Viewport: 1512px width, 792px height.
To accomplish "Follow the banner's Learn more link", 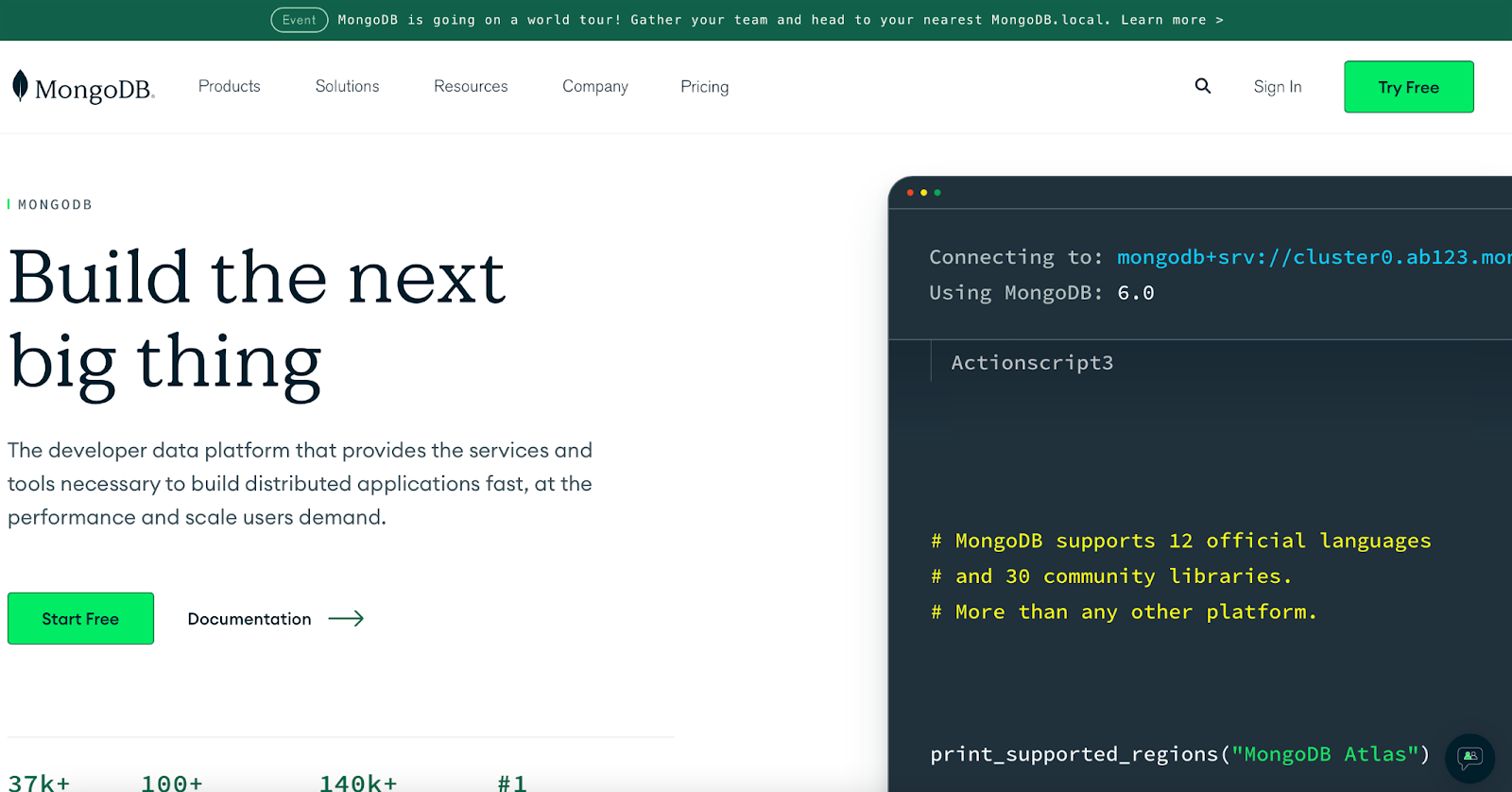I will click(x=1172, y=20).
